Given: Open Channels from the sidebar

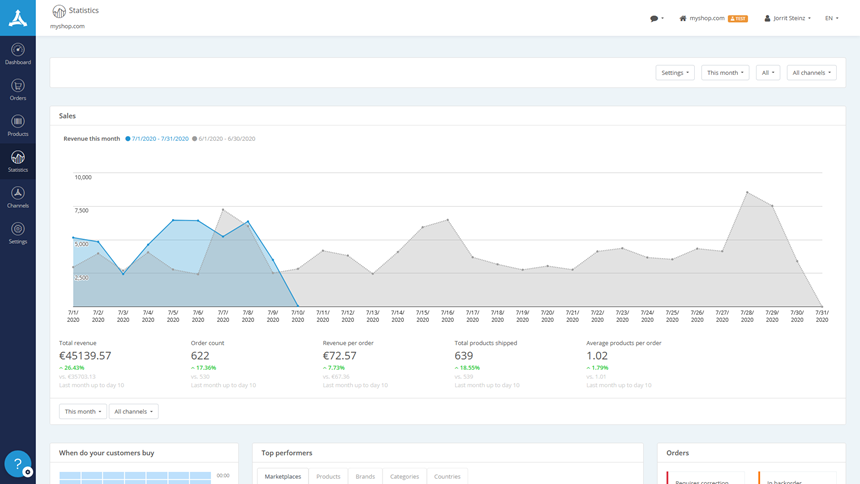Looking at the screenshot, I should coord(18,196).
